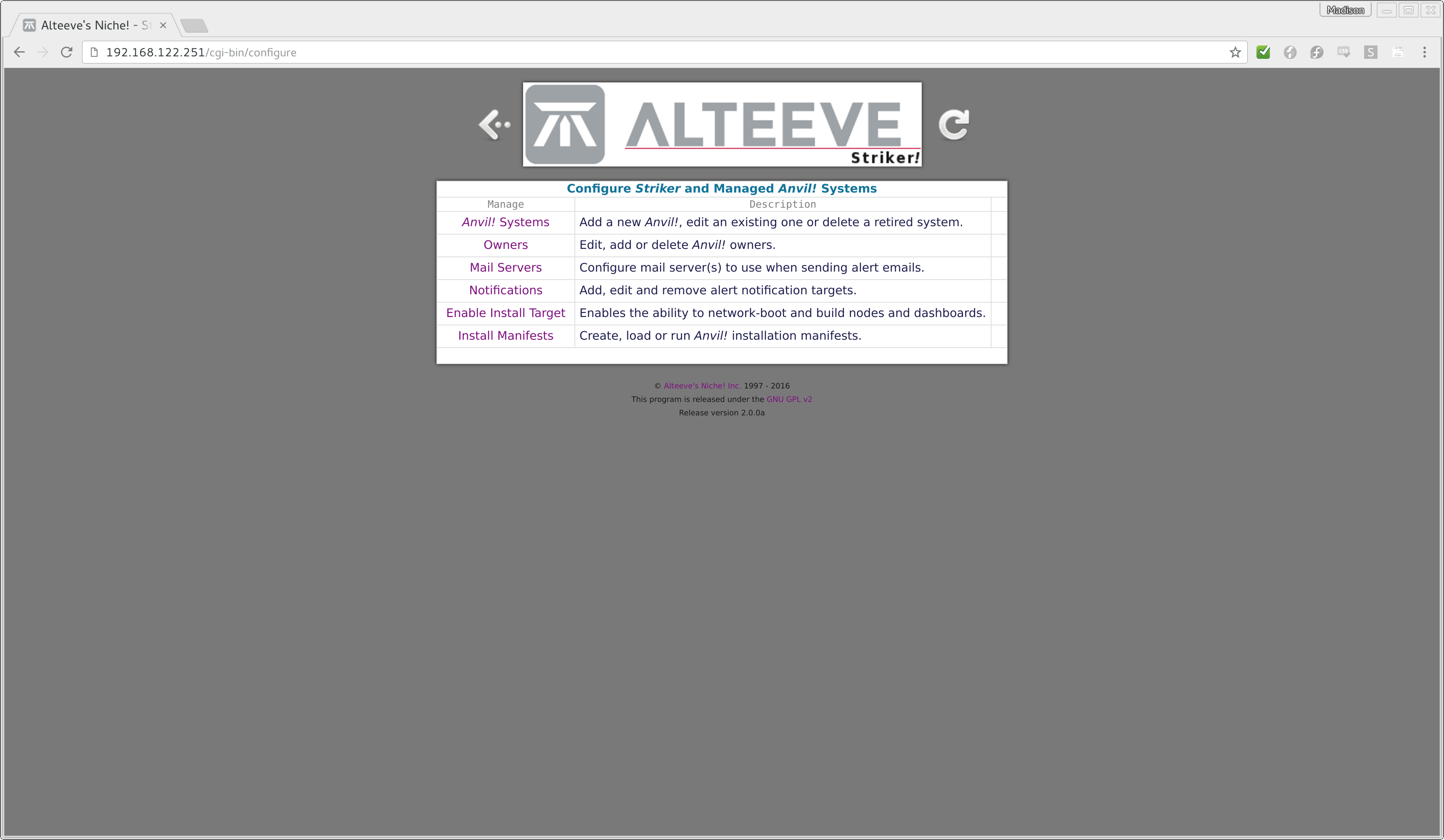Image resolution: width=1444 pixels, height=840 pixels.
Task: Open the Owners management link
Action: [505, 245]
